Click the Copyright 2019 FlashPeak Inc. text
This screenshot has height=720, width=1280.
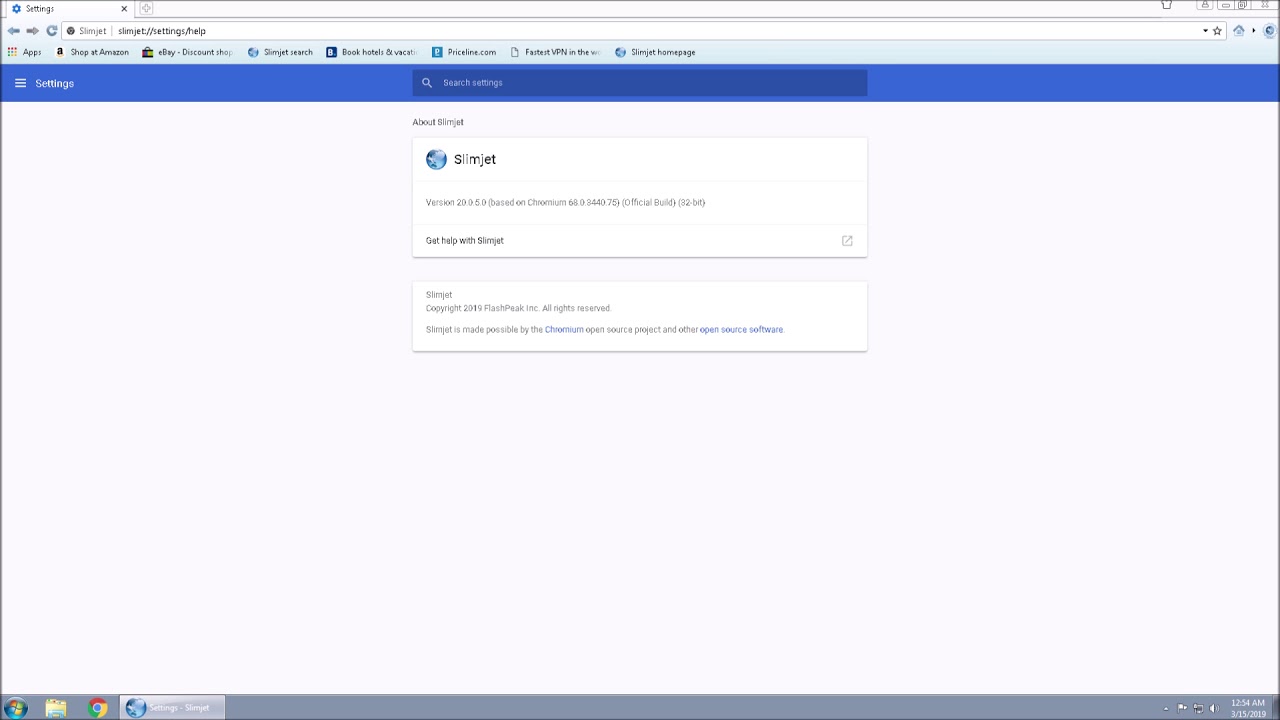(x=518, y=309)
